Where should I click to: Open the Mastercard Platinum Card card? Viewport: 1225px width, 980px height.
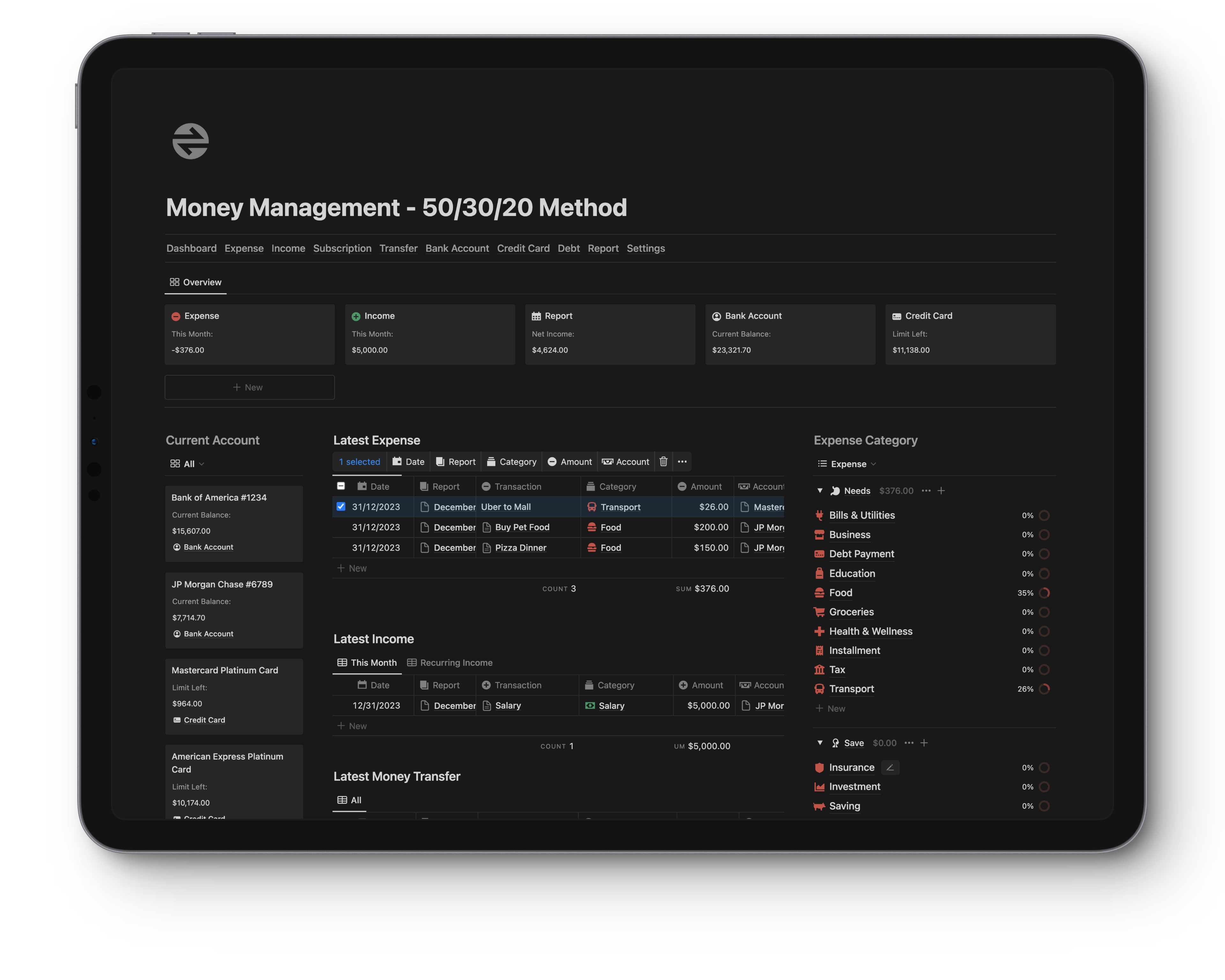point(234,696)
